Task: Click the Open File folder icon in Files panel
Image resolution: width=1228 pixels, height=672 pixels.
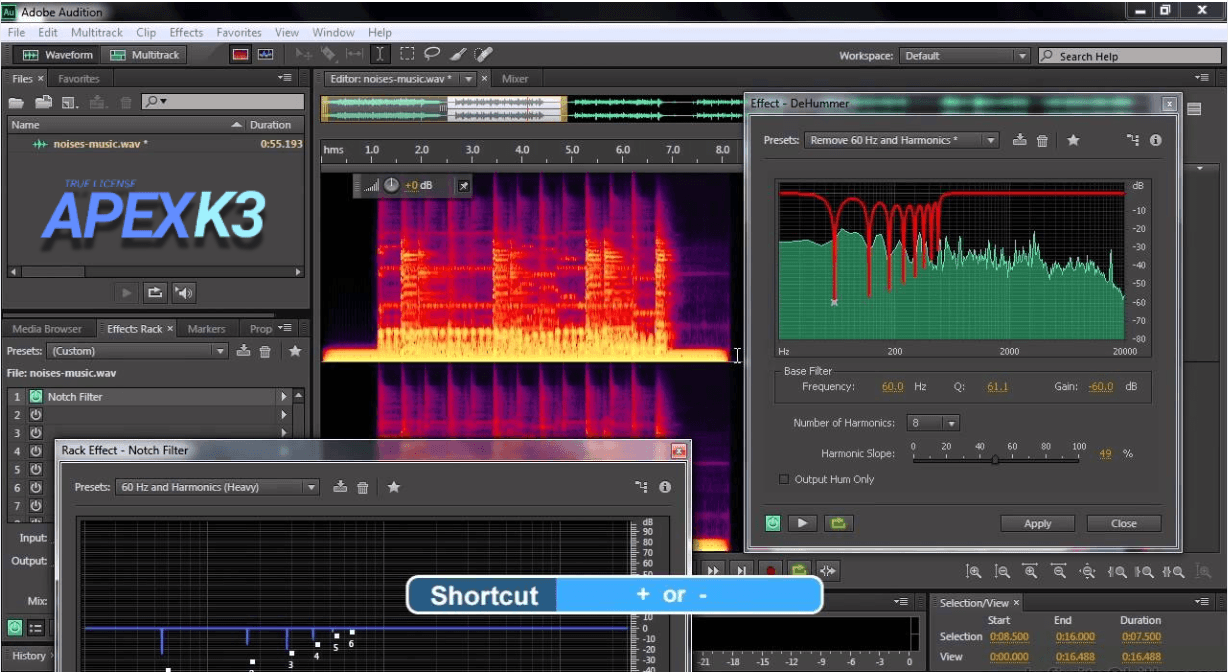Action: click(17, 102)
